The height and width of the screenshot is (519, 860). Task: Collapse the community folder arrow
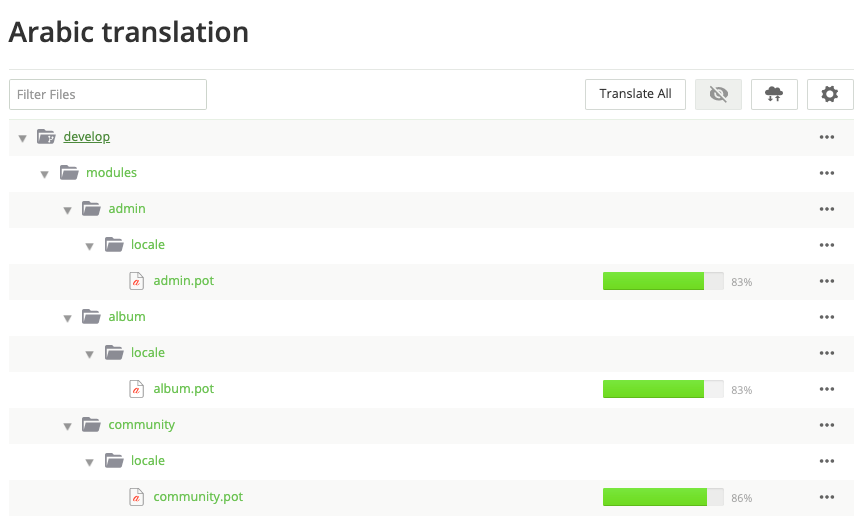tap(67, 426)
